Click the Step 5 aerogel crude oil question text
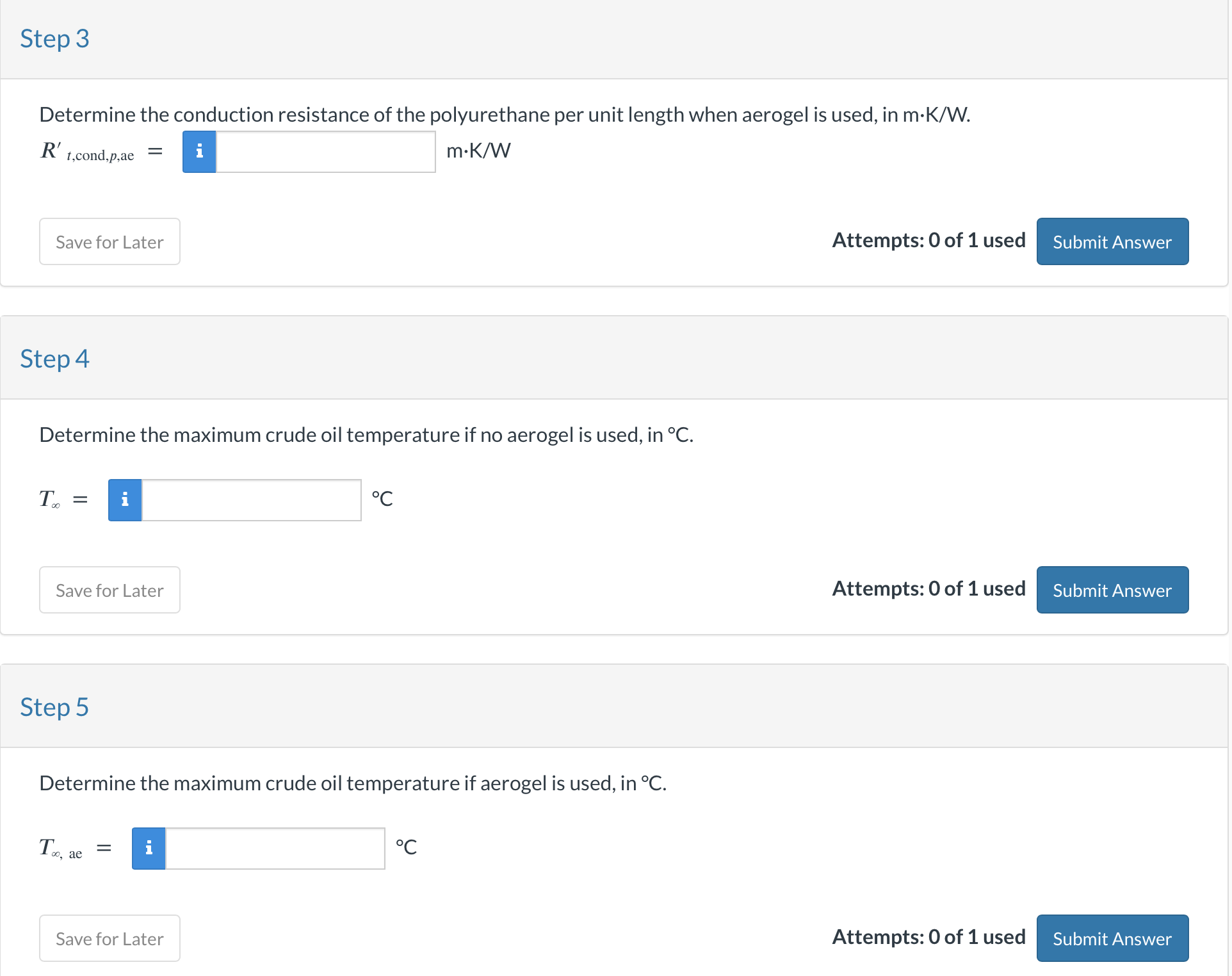 pos(353,783)
